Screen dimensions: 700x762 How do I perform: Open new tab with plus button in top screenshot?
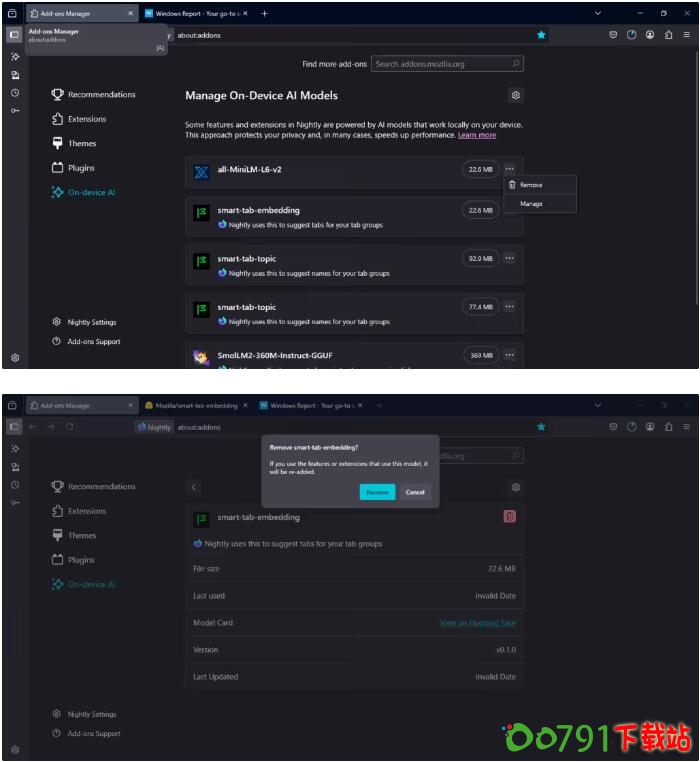pyautogui.click(x=264, y=14)
